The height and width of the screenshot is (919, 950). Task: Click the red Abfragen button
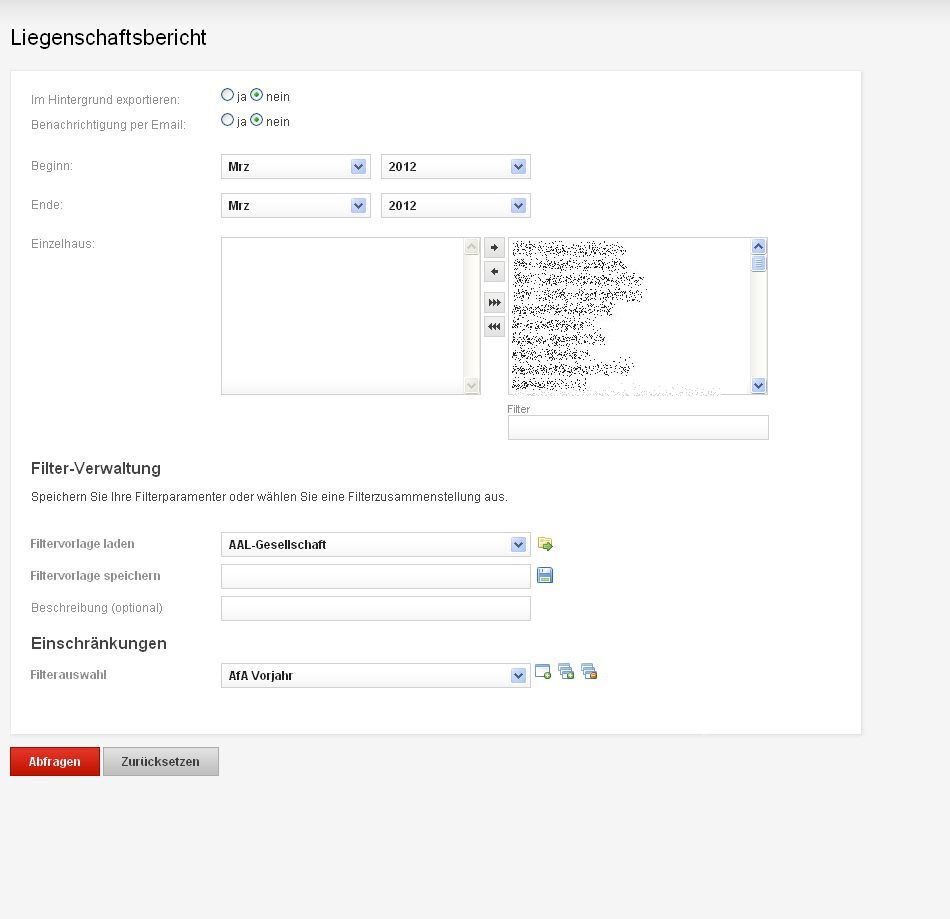tap(55, 761)
